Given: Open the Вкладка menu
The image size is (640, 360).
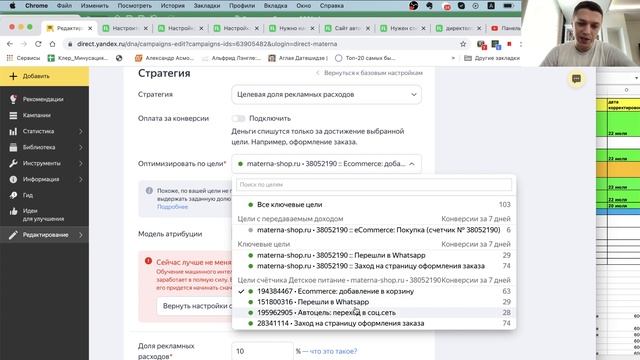Looking at the screenshot, I should (x=276, y=6).
